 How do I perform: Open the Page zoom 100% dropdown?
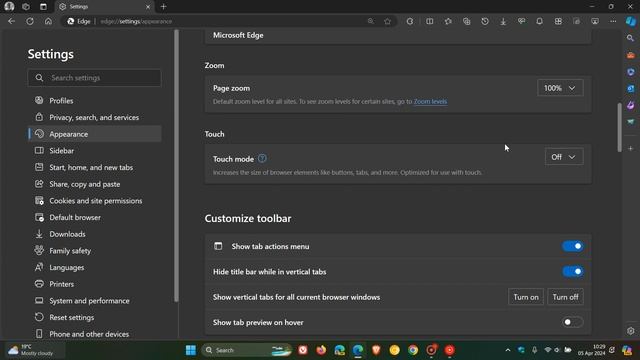point(560,88)
